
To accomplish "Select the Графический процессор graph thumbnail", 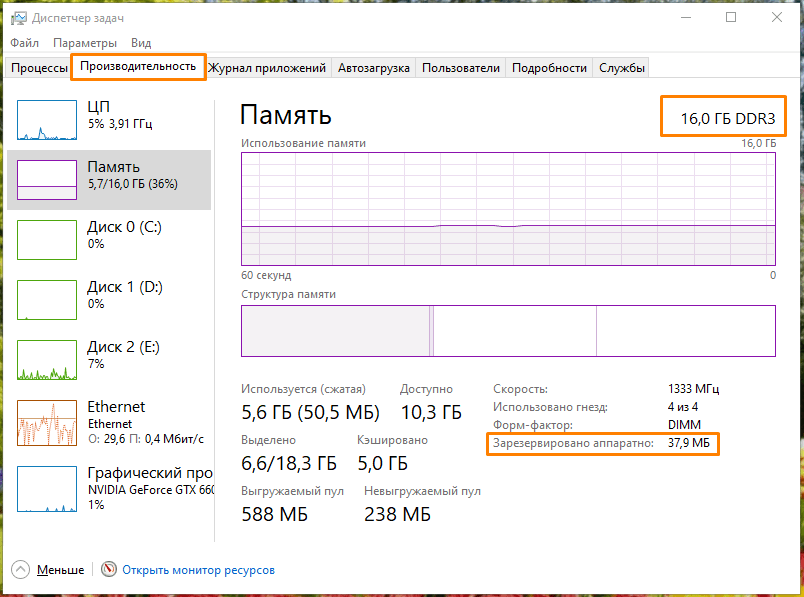I will tap(47, 489).
